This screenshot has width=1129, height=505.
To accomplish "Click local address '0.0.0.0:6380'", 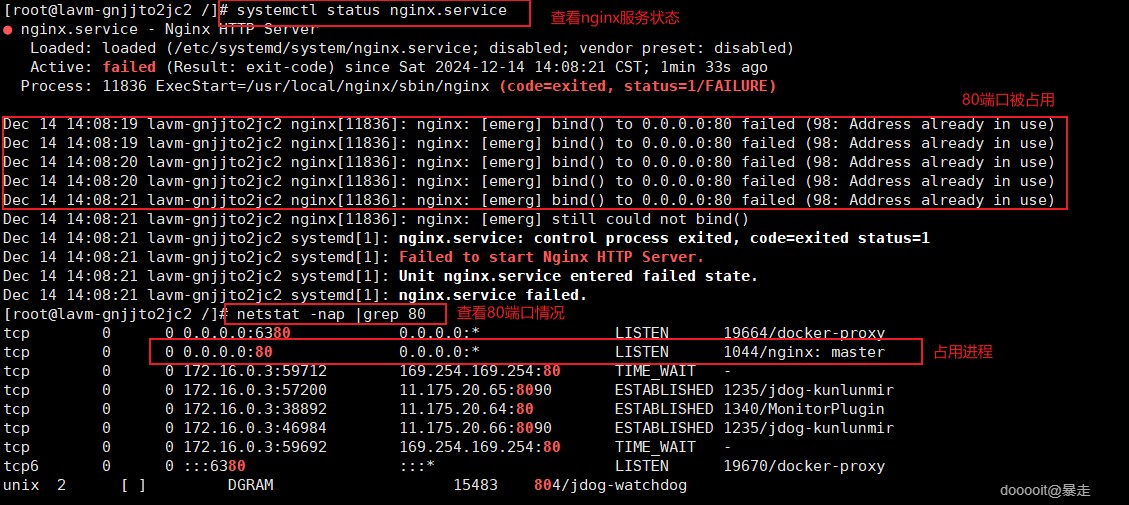I will 236,333.
